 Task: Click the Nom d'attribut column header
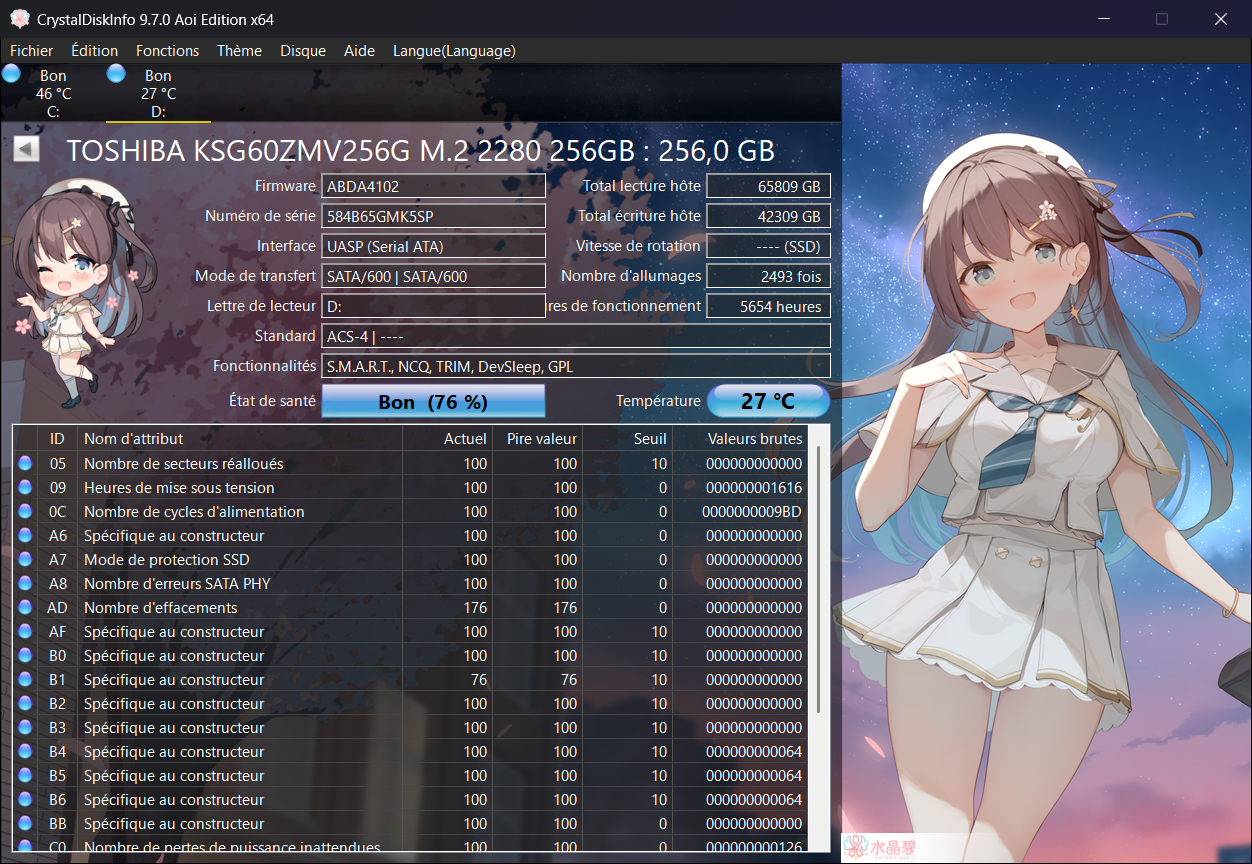(x=240, y=438)
